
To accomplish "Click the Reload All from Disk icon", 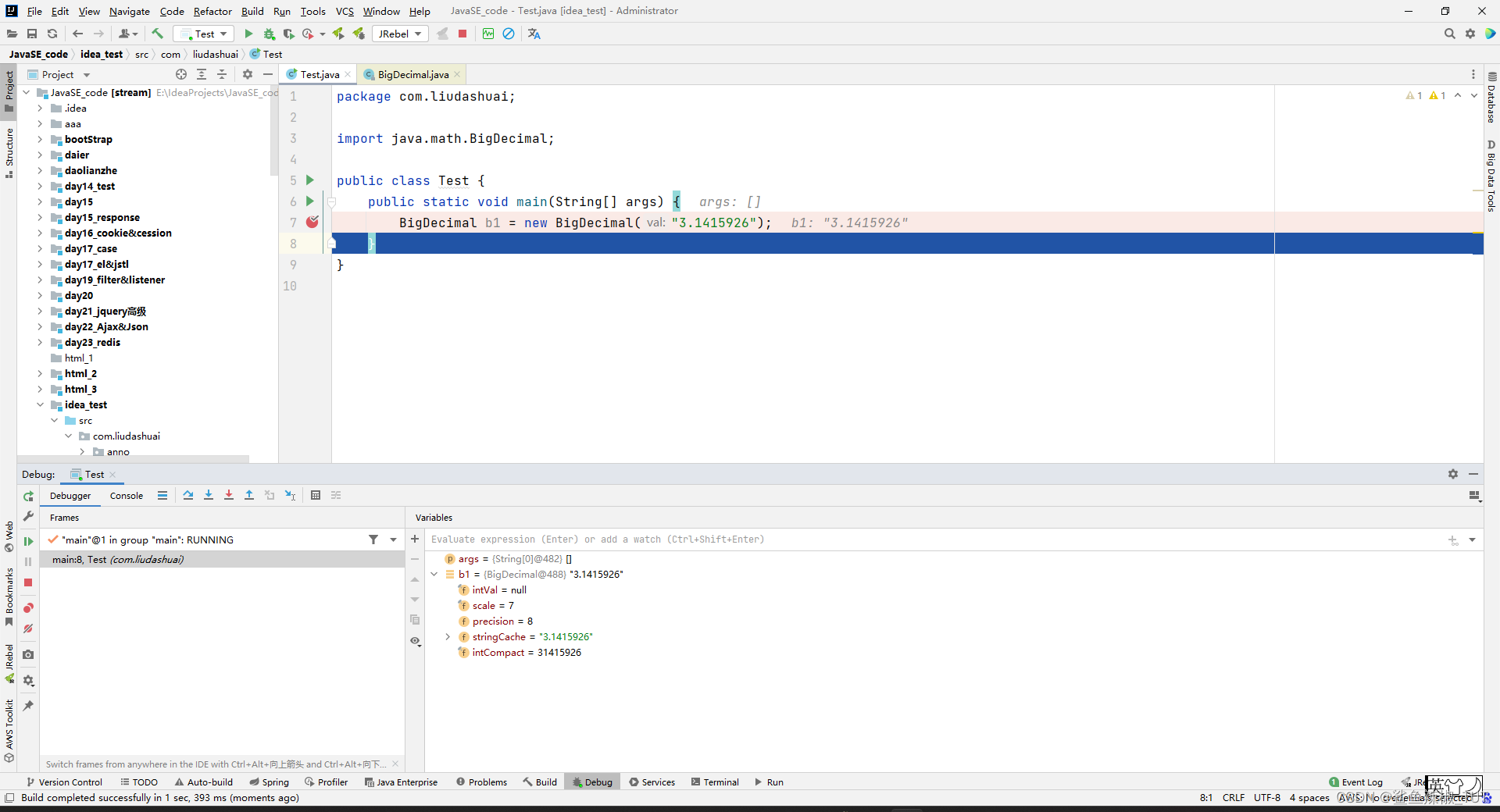I will pos(52,34).
